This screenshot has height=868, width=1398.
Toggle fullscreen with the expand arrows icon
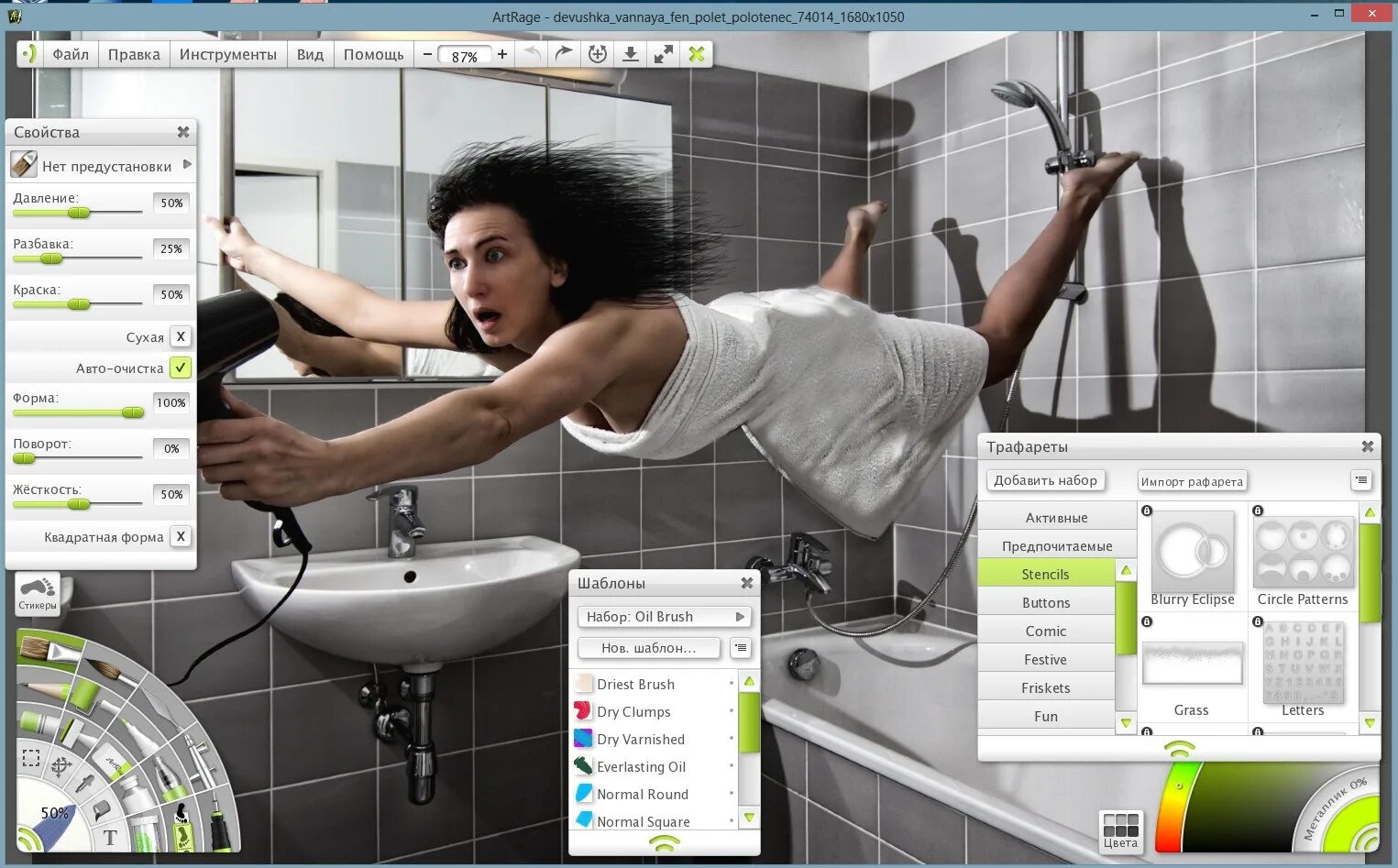(x=664, y=54)
